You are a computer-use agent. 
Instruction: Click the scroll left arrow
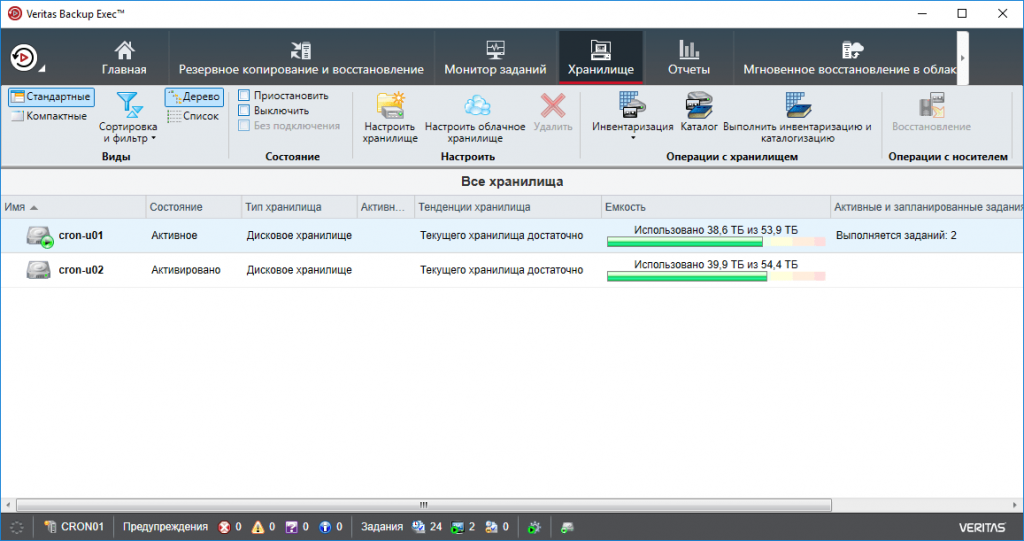[x=8, y=505]
